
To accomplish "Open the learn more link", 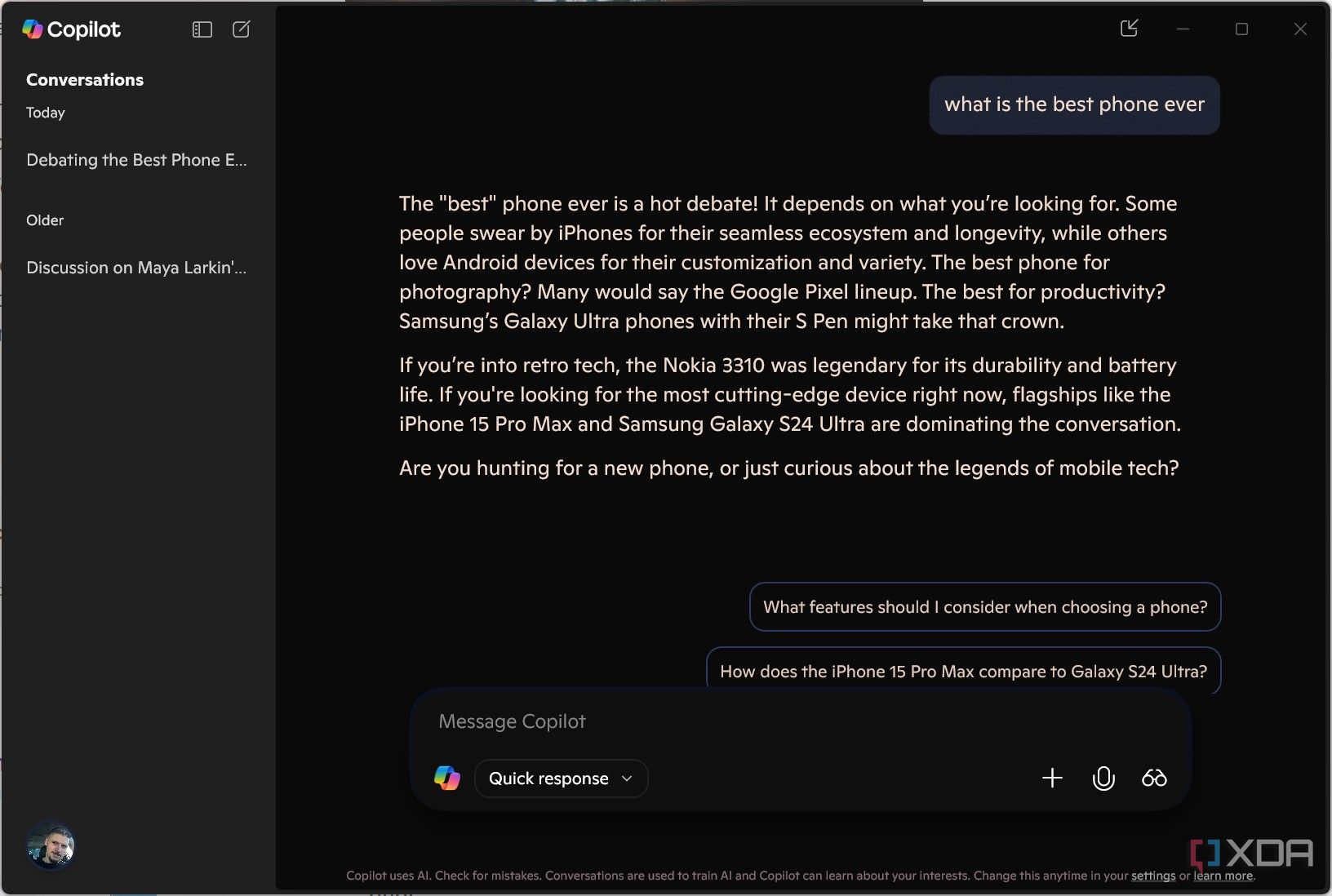I will (1223, 876).
